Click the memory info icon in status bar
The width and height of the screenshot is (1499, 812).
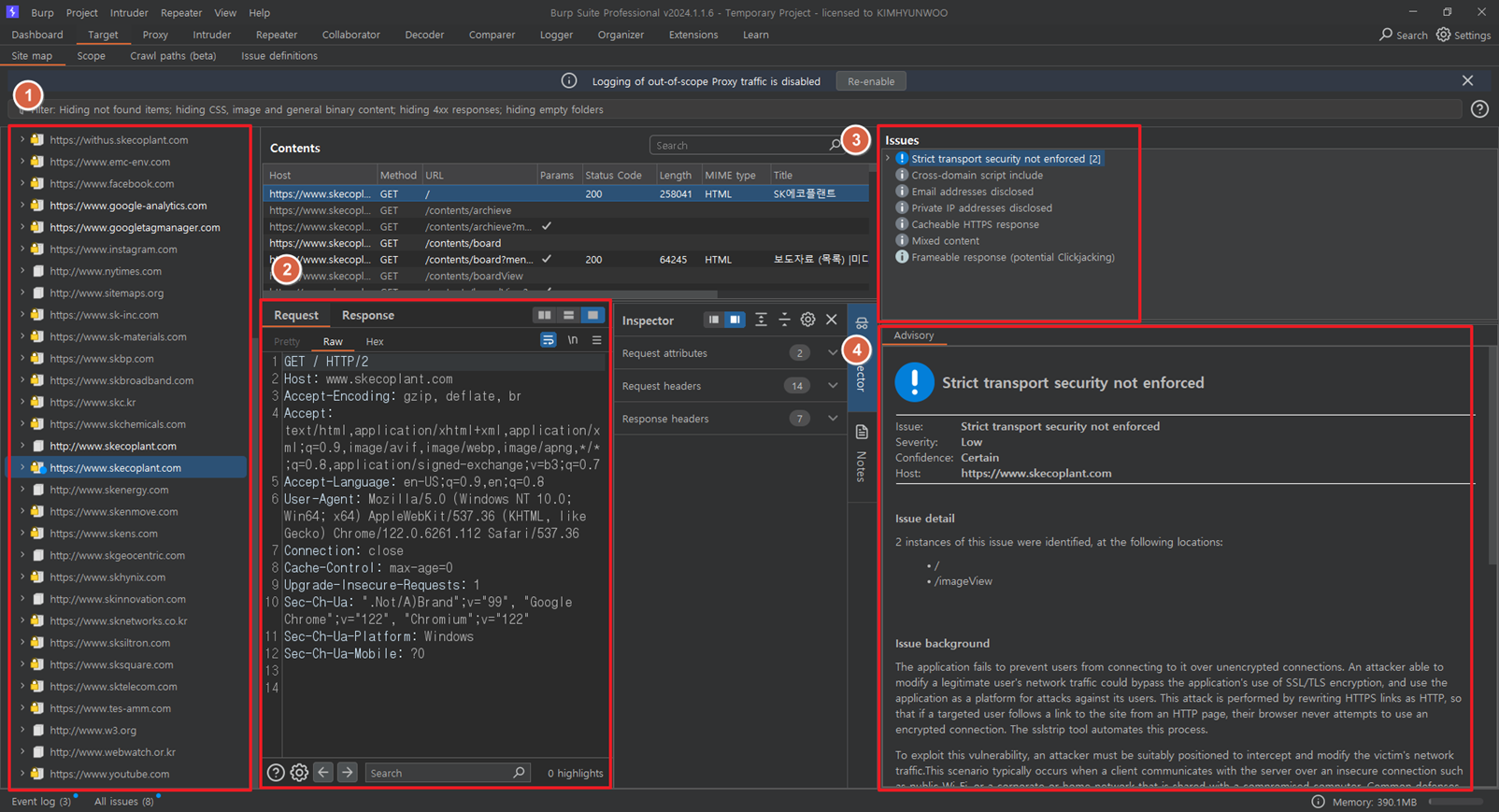pyautogui.click(x=1318, y=802)
